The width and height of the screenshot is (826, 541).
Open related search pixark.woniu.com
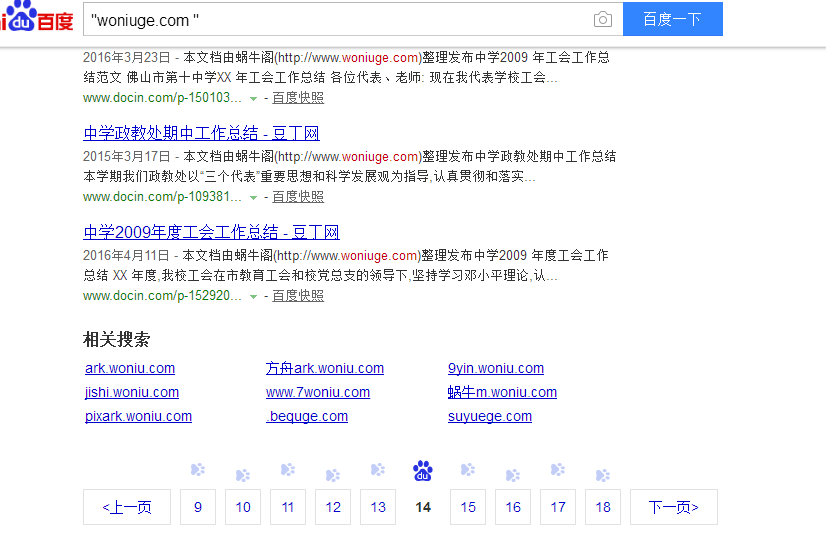click(x=138, y=416)
